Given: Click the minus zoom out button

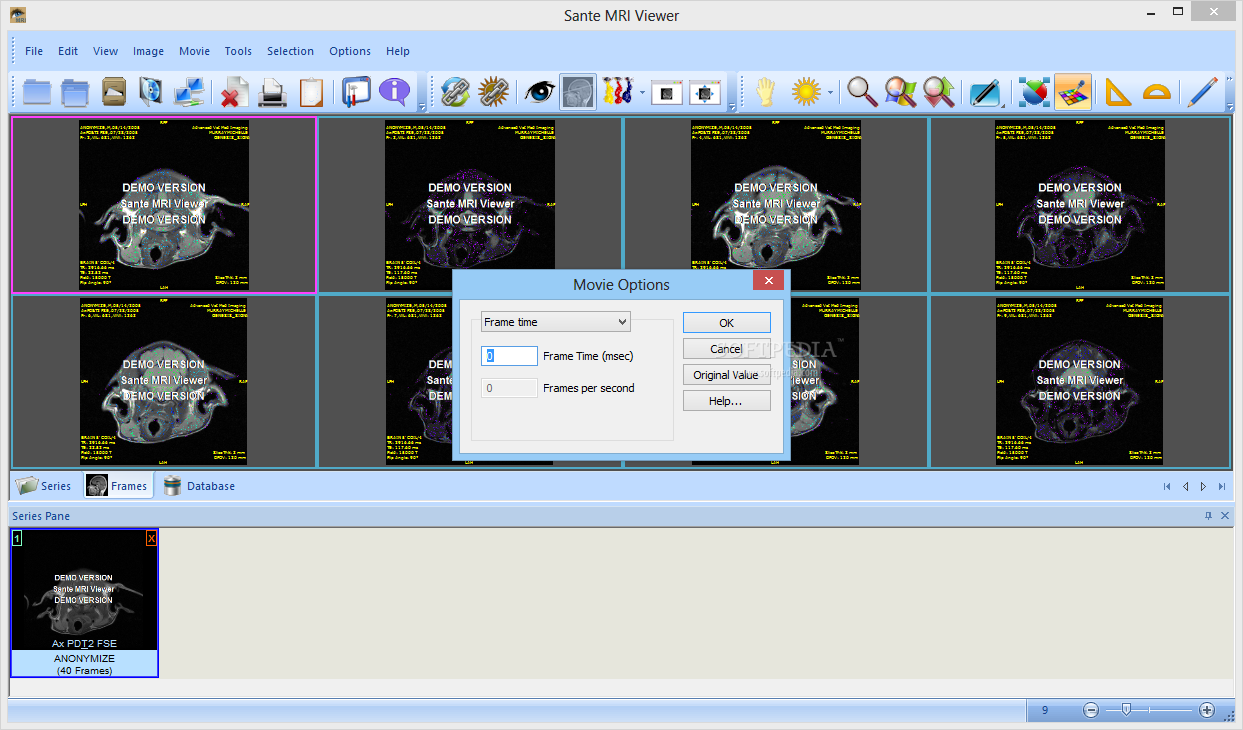Looking at the screenshot, I should click(1091, 710).
